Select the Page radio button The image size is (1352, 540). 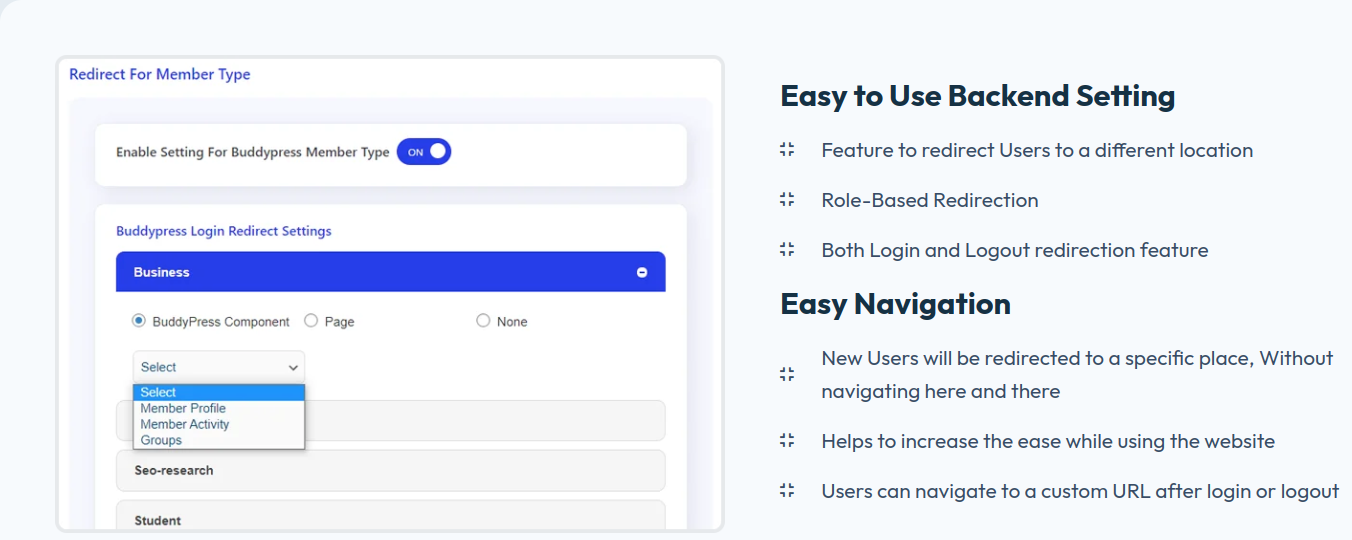[311, 321]
